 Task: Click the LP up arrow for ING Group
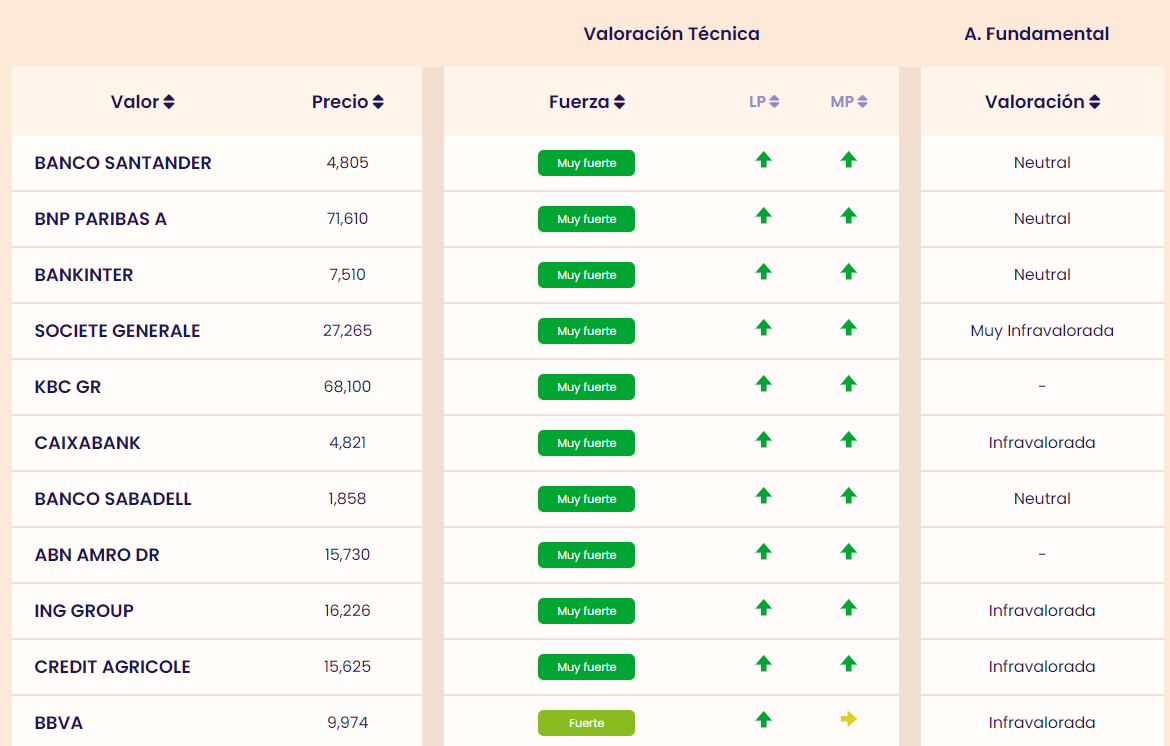pyautogui.click(x=764, y=607)
